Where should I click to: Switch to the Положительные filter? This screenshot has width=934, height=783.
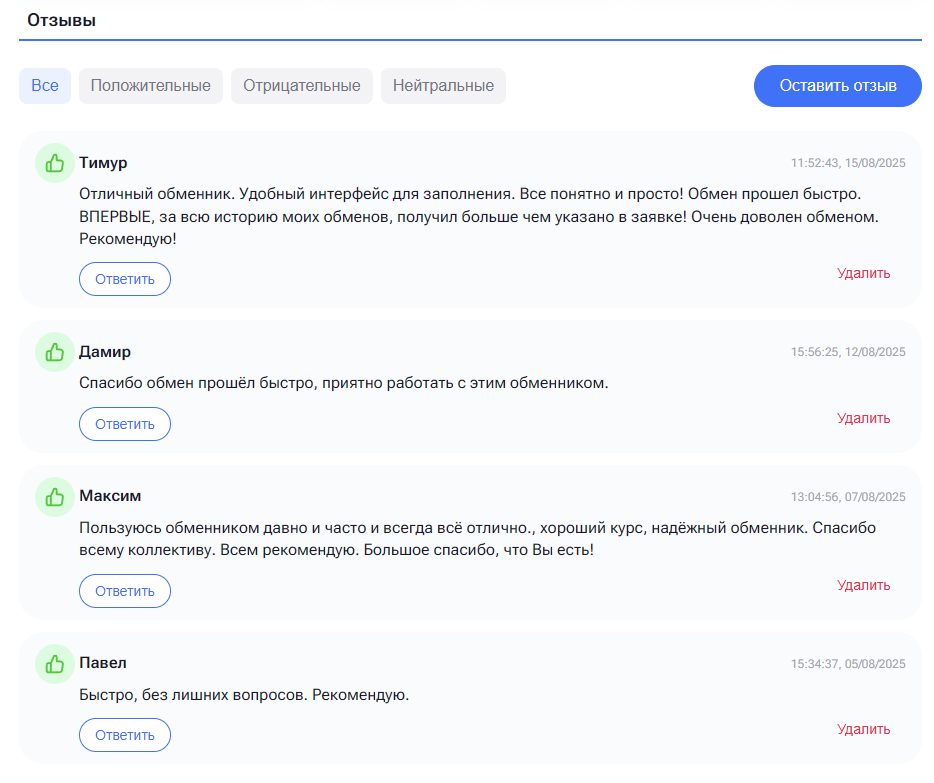click(151, 86)
